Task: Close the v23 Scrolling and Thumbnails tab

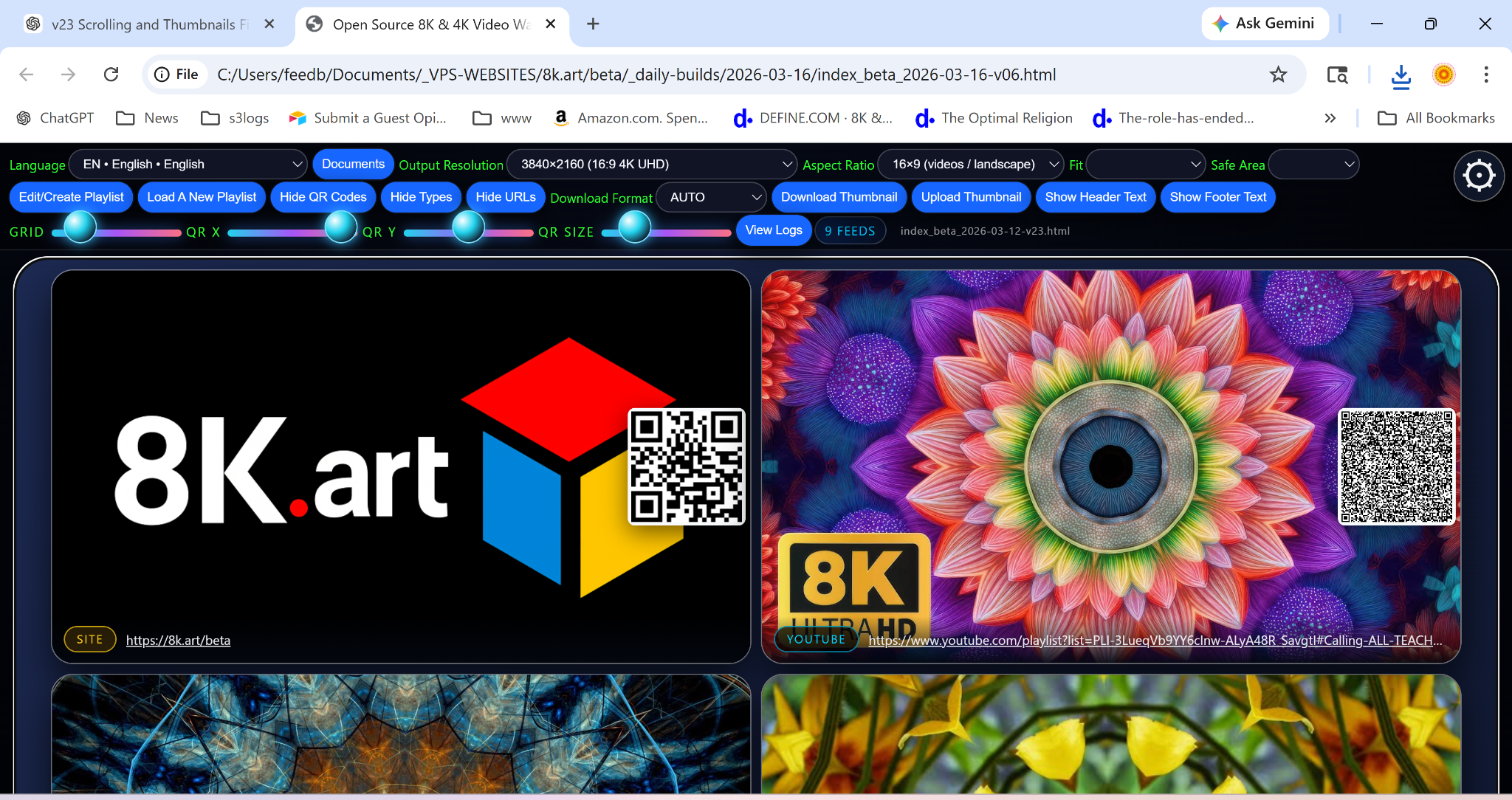Action: [x=269, y=24]
